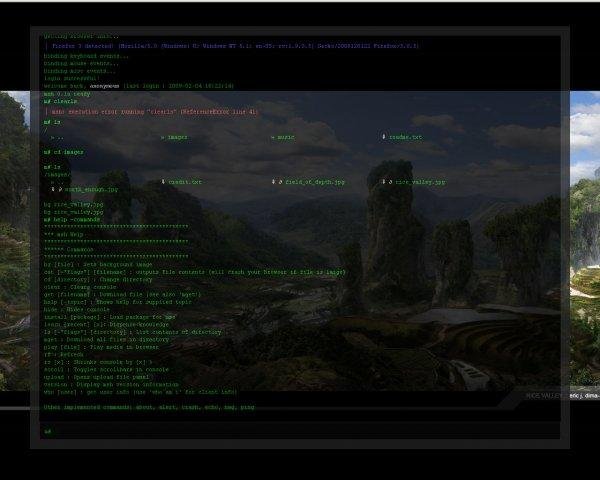Select help line 'rs [x] : Shrinks console'

click(98, 362)
